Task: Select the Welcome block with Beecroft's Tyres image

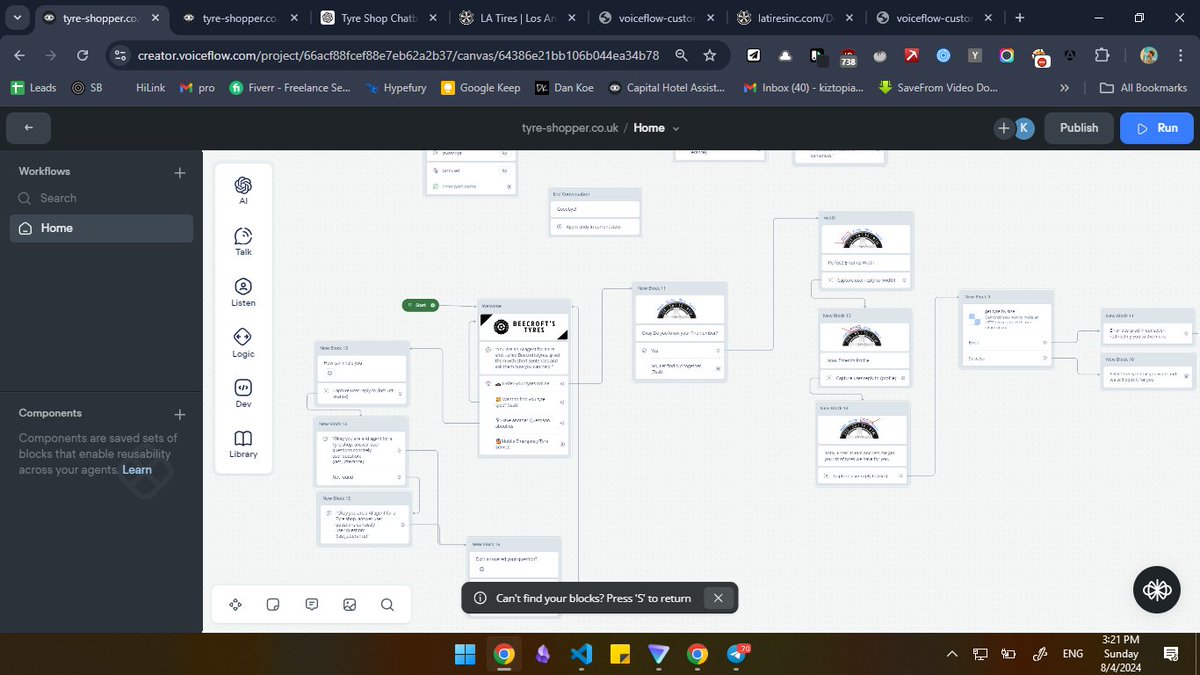Action: [524, 378]
